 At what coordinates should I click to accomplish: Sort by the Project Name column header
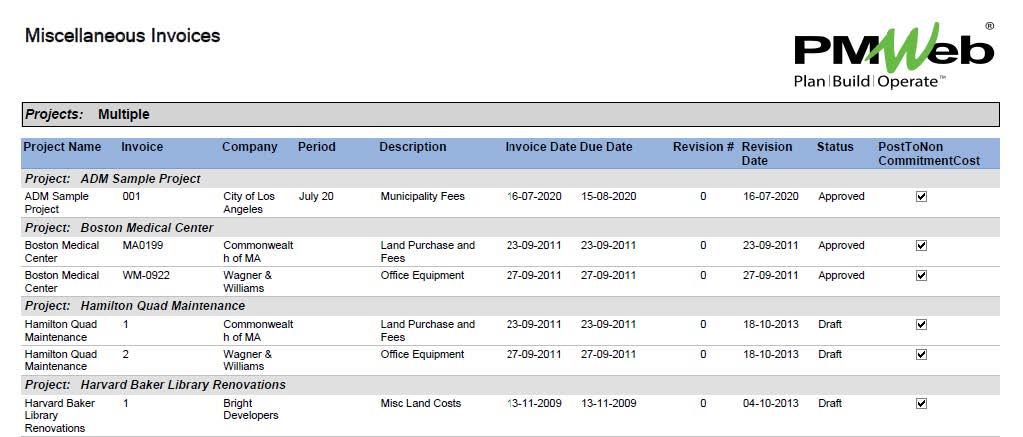click(62, 147)
